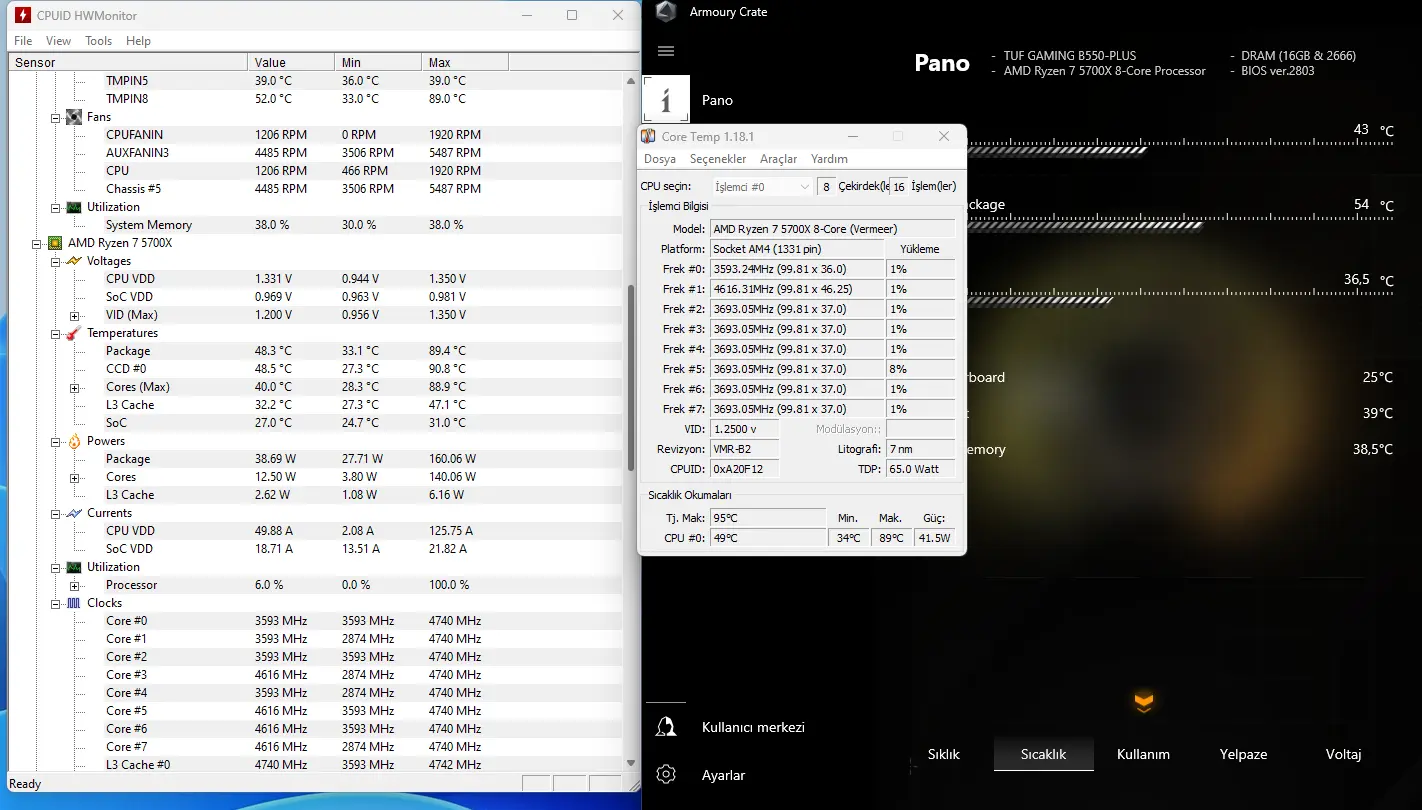Select the L3 Cache #0 clock row

(x=315, y=765)
